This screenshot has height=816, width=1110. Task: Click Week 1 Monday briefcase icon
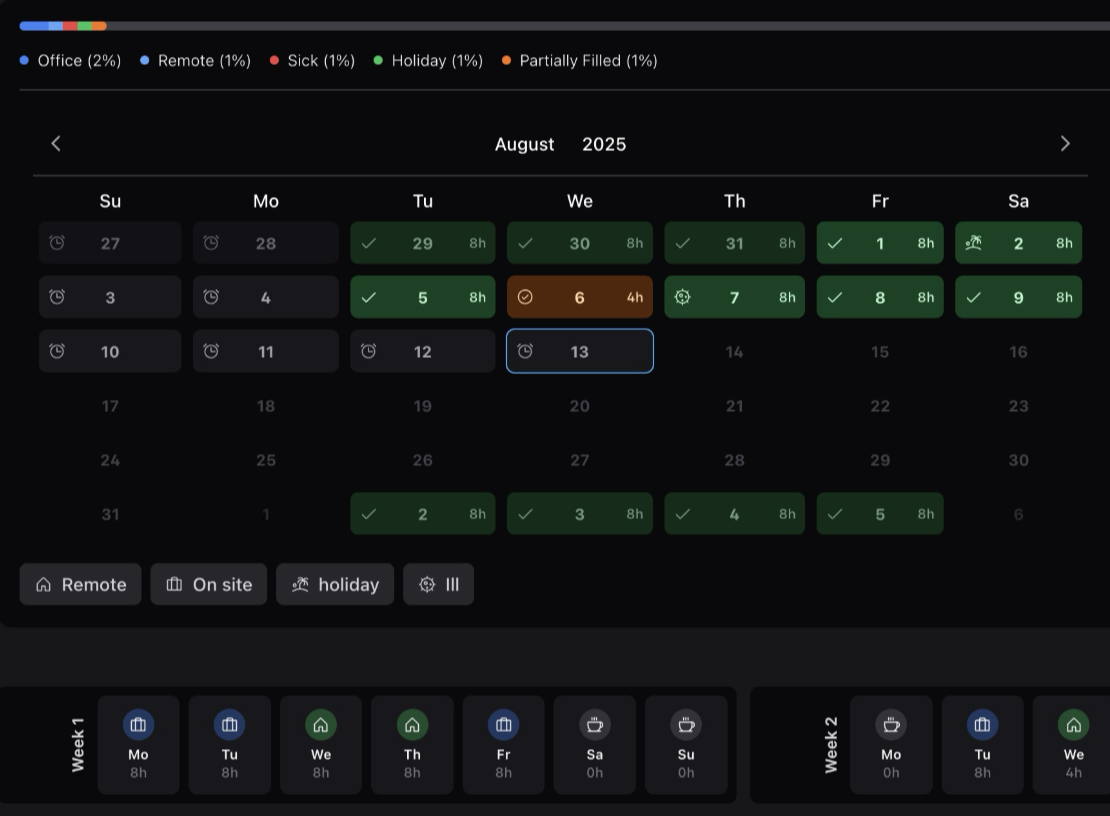click(138, 725)
